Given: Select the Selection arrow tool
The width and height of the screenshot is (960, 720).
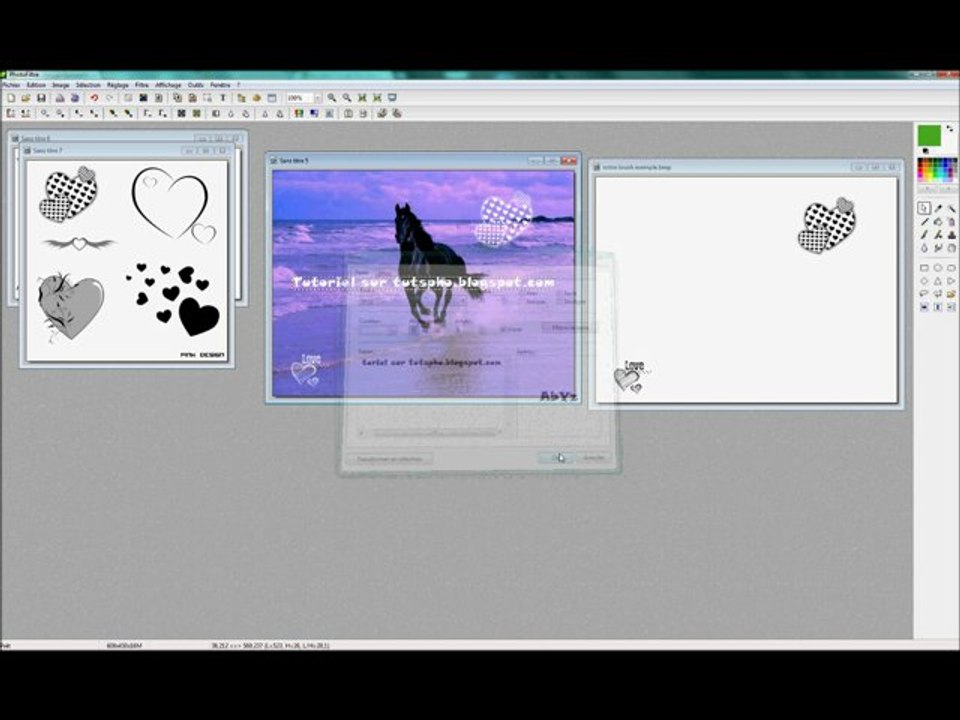Looking at the screenshot, I should pyautogui.click(x=924, y=208).
